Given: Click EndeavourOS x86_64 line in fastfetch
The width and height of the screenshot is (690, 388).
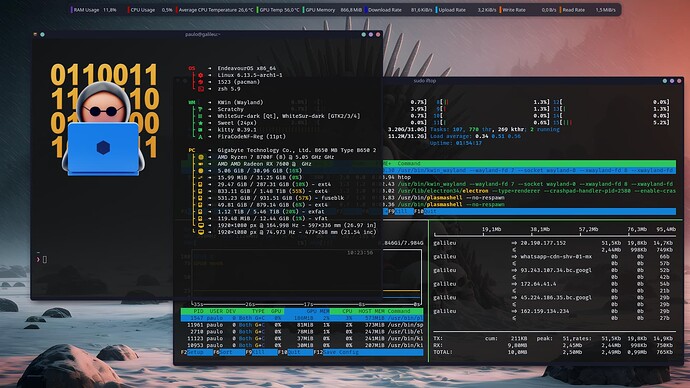Looking at the screenshot, I should [246, 68].
